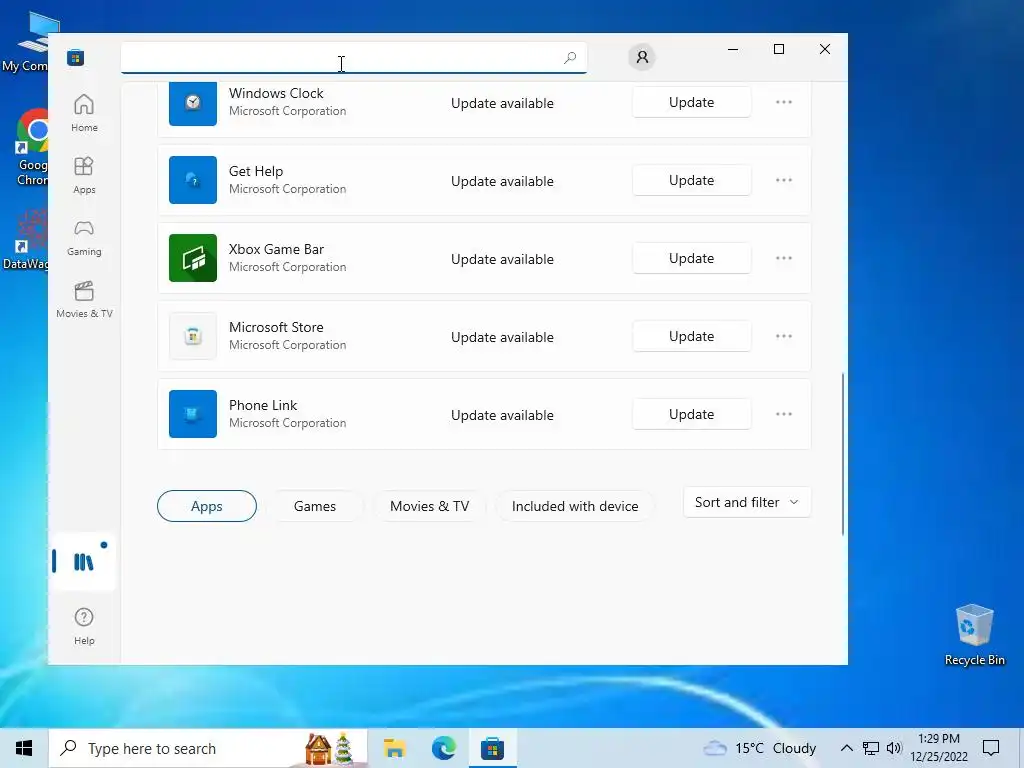Update Xbox Game Bar
Image resolution: width=1024 pixels, height=768 pixels.
point(692,258)
